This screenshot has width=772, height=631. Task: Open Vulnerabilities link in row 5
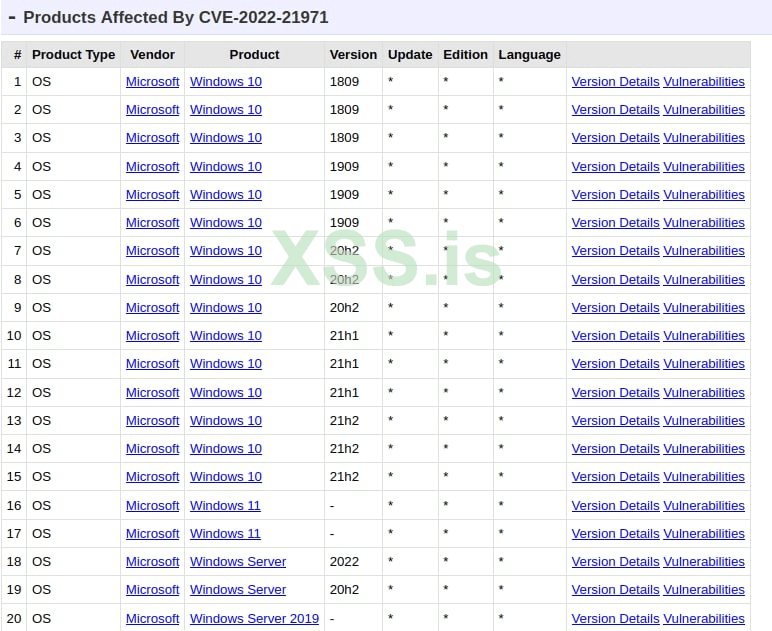click(704, 195)
